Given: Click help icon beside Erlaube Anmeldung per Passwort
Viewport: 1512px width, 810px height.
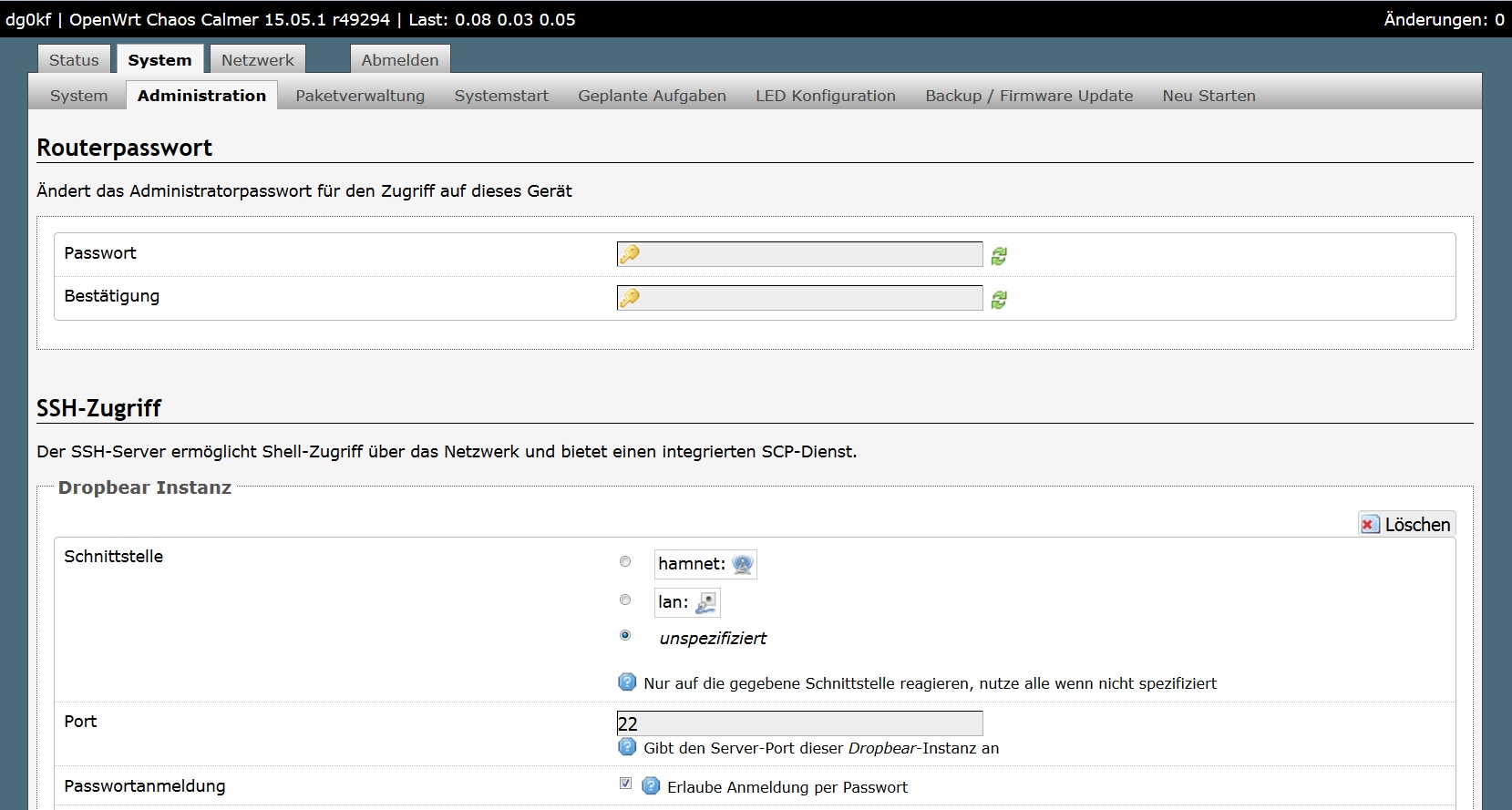Looking at the screenshot, I should click(651, 785).
